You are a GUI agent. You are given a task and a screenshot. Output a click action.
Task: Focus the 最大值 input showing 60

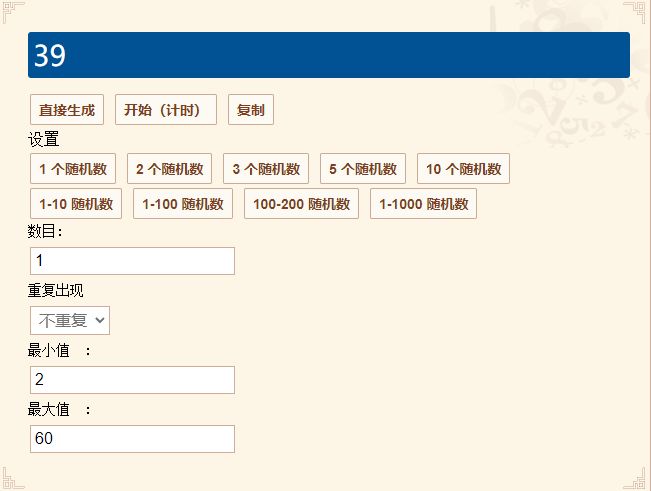point(132,439)
